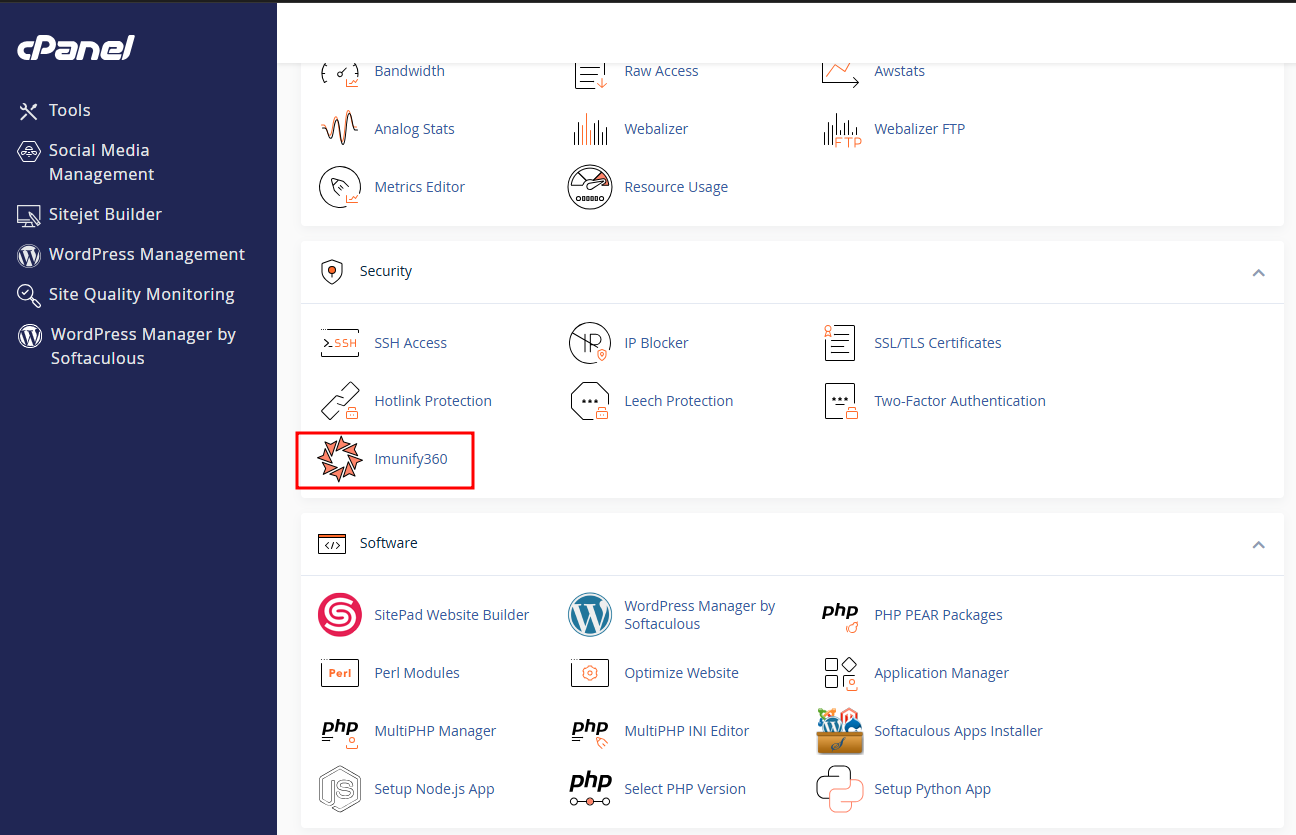Open the Raw Access icon

[590, 74]
